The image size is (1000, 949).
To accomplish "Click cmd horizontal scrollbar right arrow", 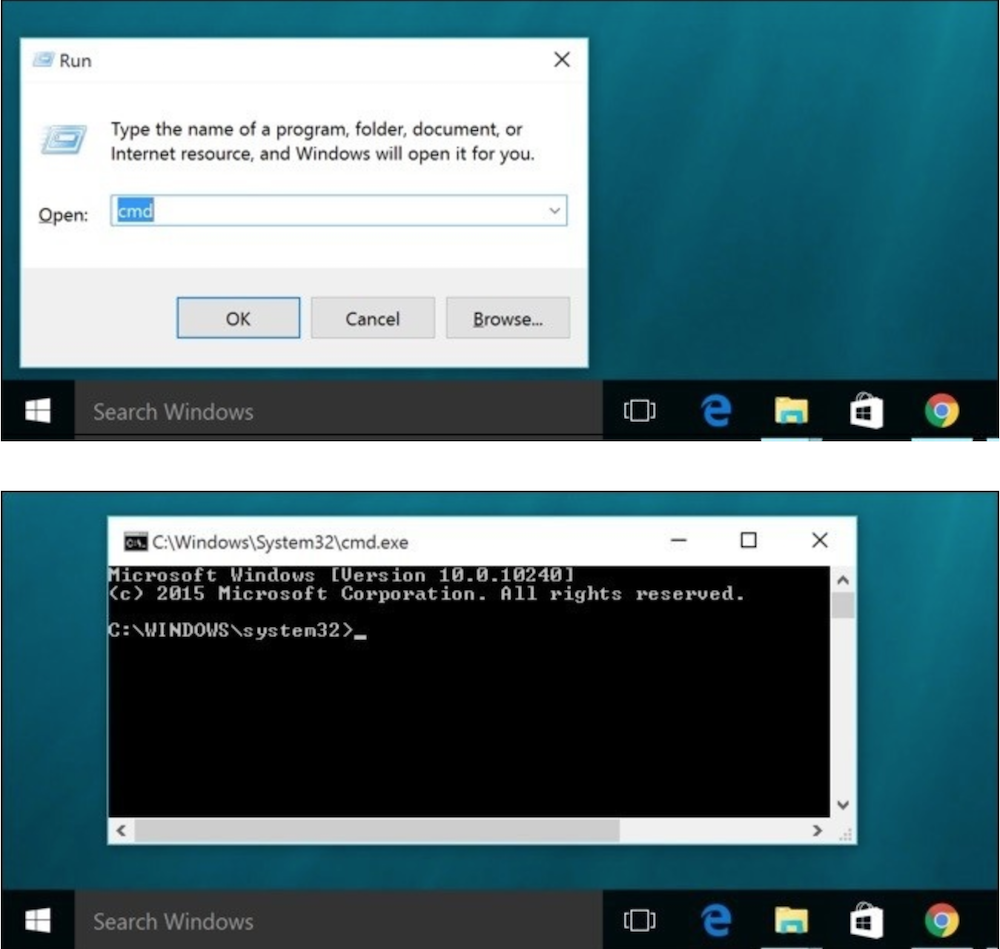I will pyautogui.click(x=817, y=830).
